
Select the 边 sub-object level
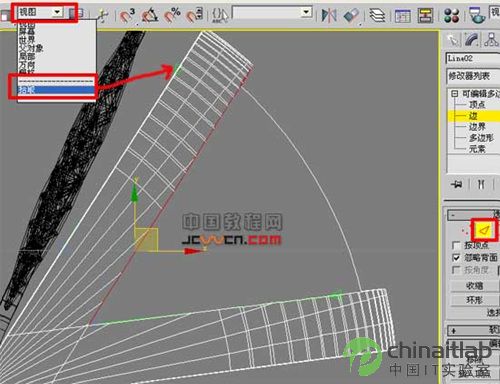point(473,116)
